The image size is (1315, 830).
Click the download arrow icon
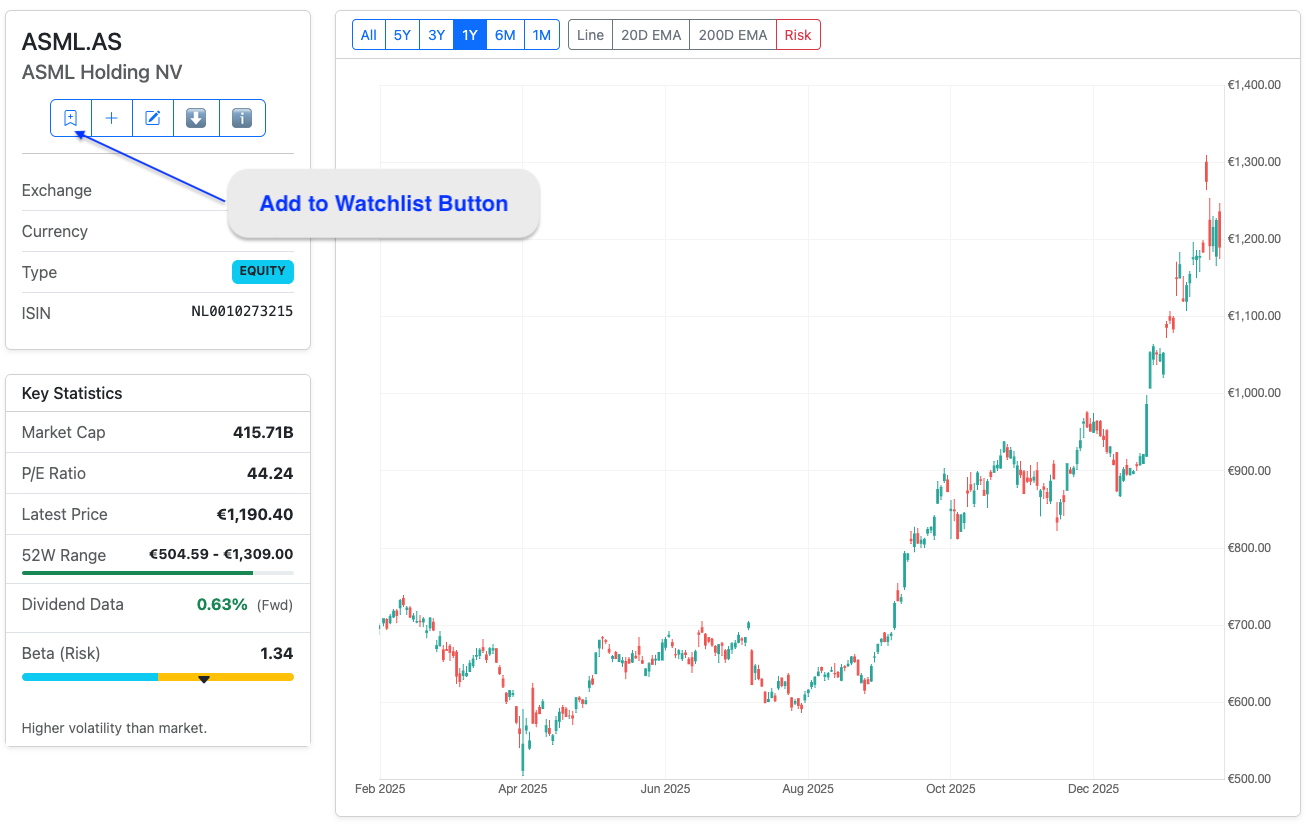click(x=196, y=118)
